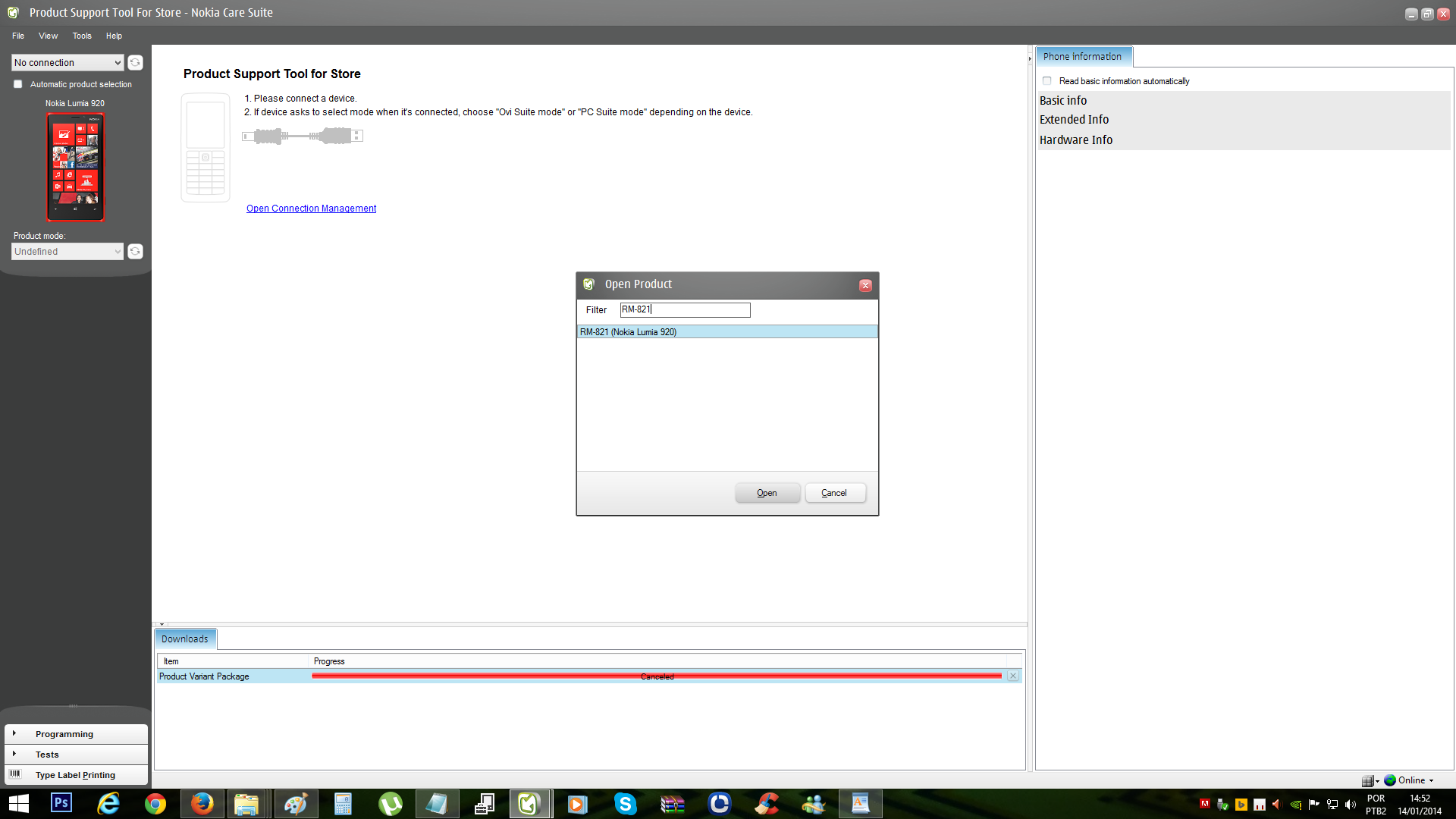The image size is (1456, 819).
Task: Click the refresh icon beside the connection dropdown
Action: pyautogui.click(x=135, y=62)
